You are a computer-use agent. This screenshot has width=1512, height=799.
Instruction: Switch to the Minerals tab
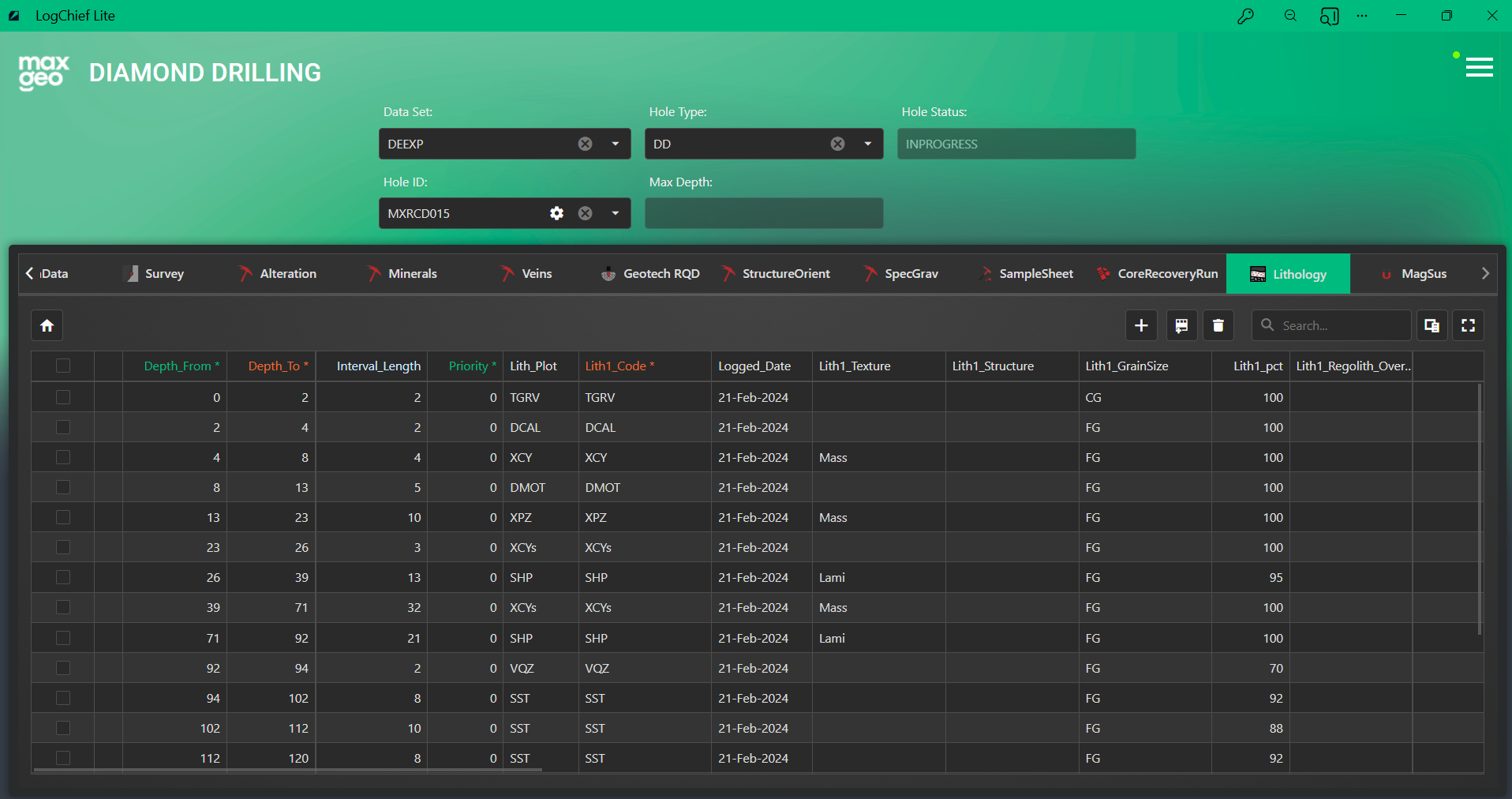click(x=402, y=273)
